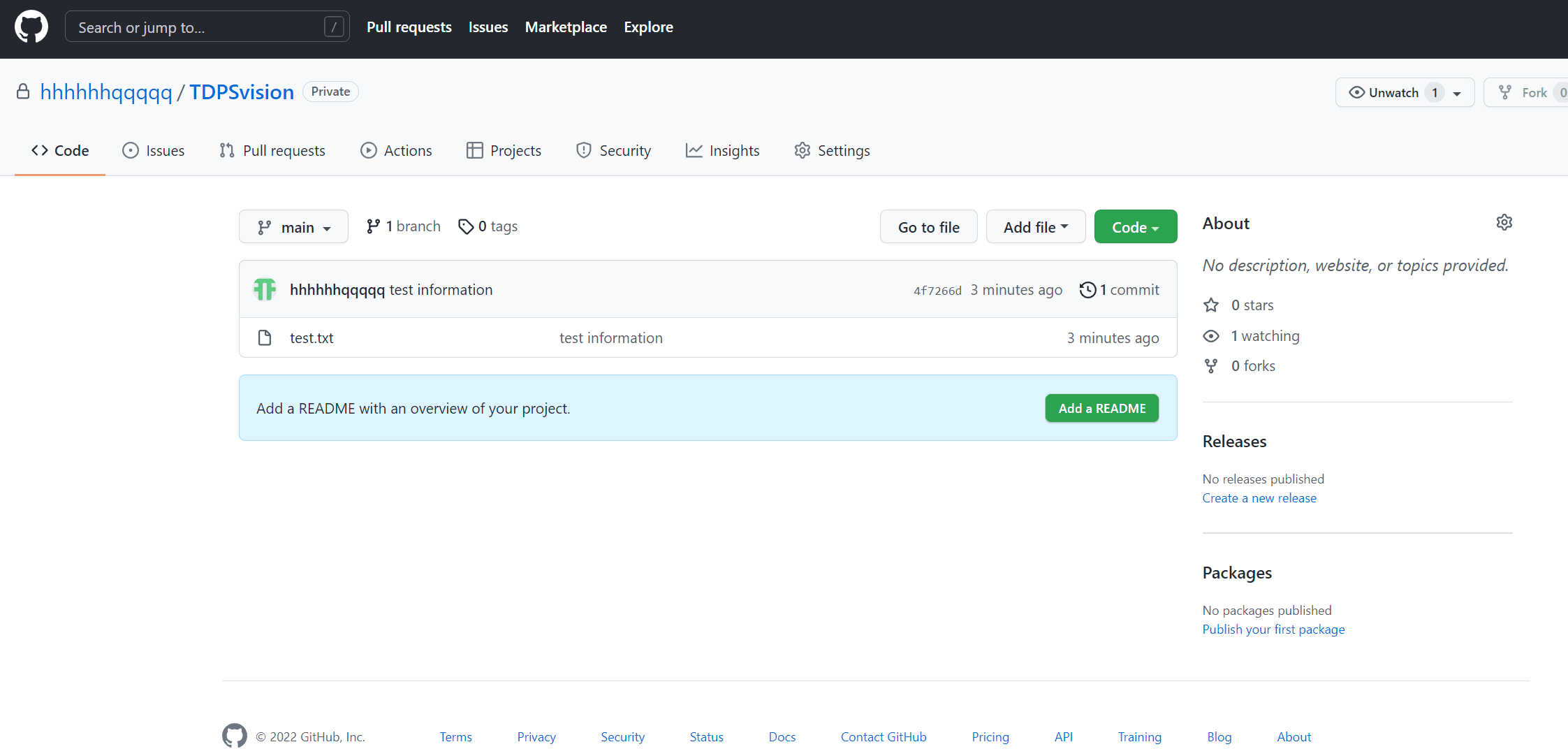Click the Packages heading
This screenshot has height=749, width=1568.
(1237, 573)
